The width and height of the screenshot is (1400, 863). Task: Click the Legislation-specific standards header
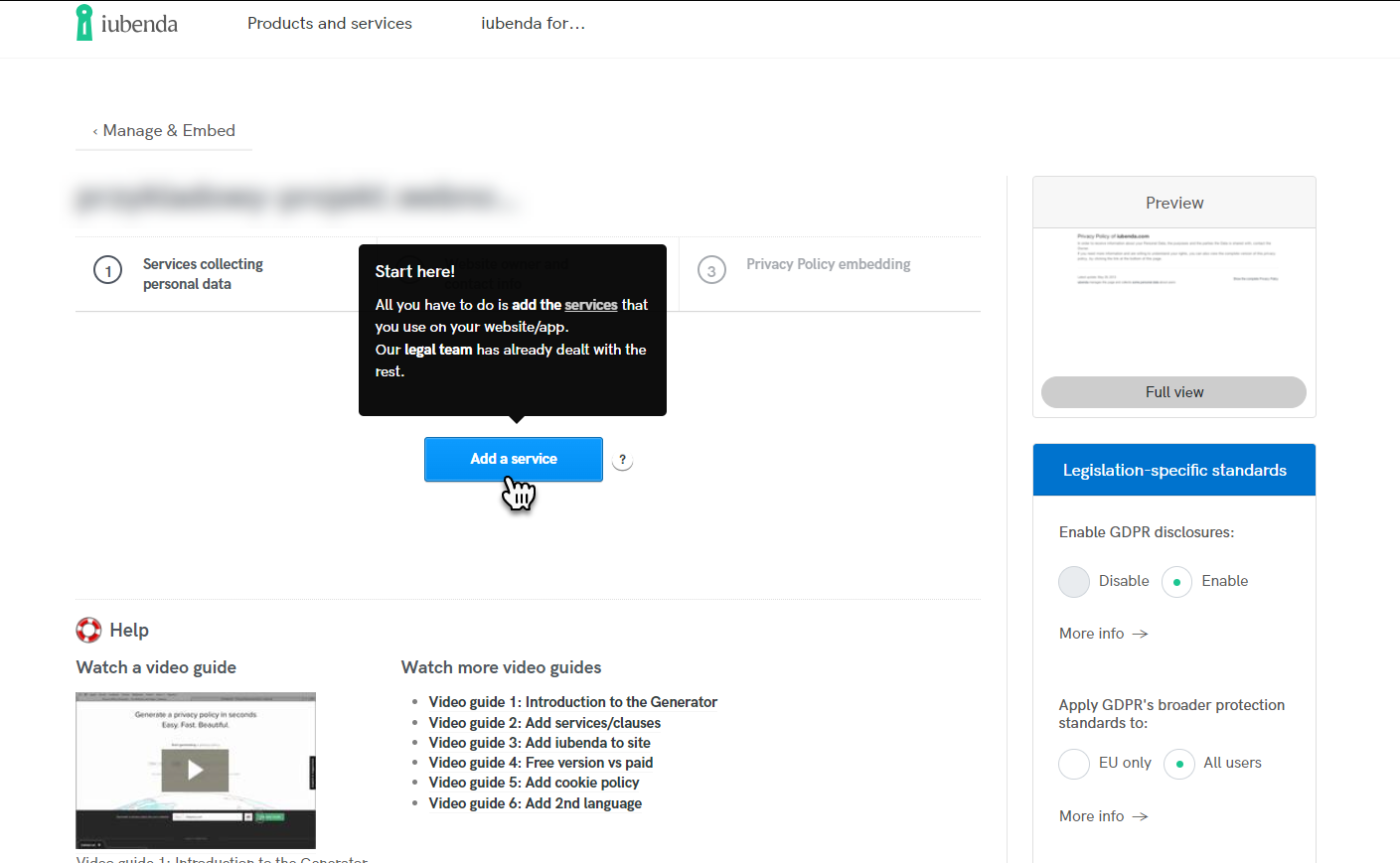coord(1174,470)
